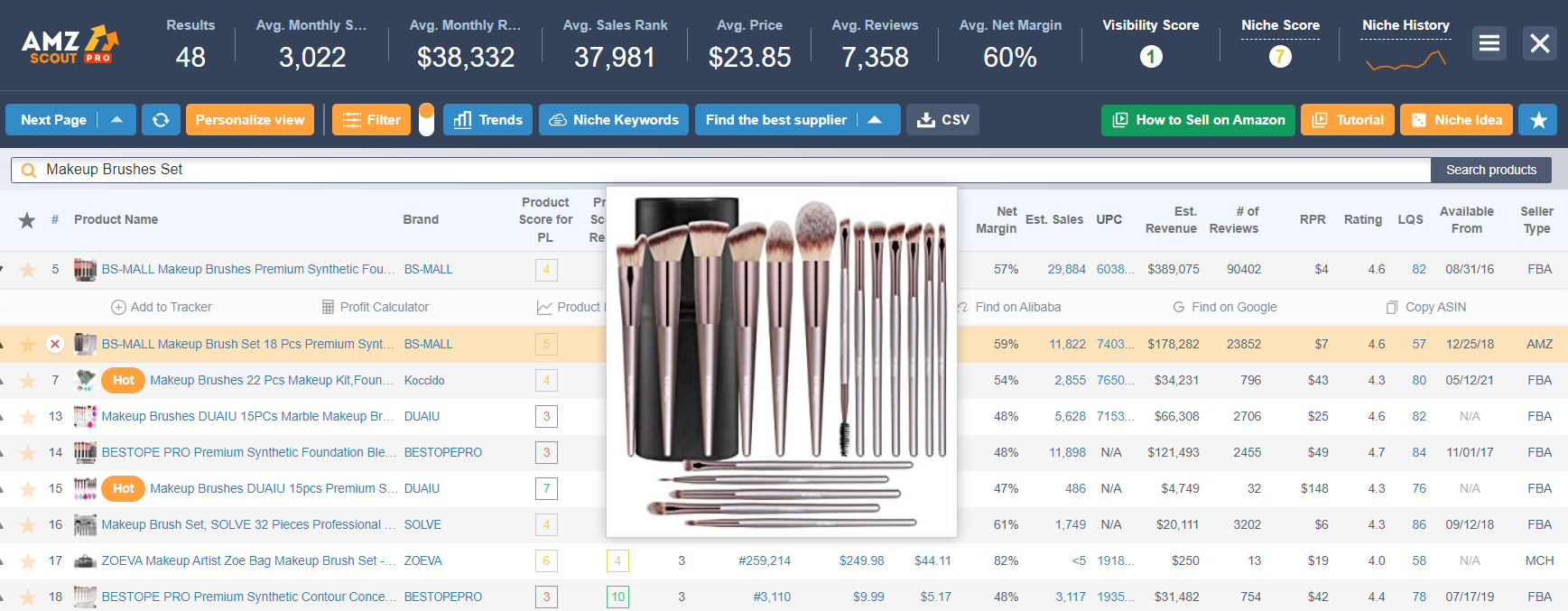This screenshot has width=1568, height=611.
Task: Expand the Next Page dropdown arrow
Action: click(x=116, y=119)
